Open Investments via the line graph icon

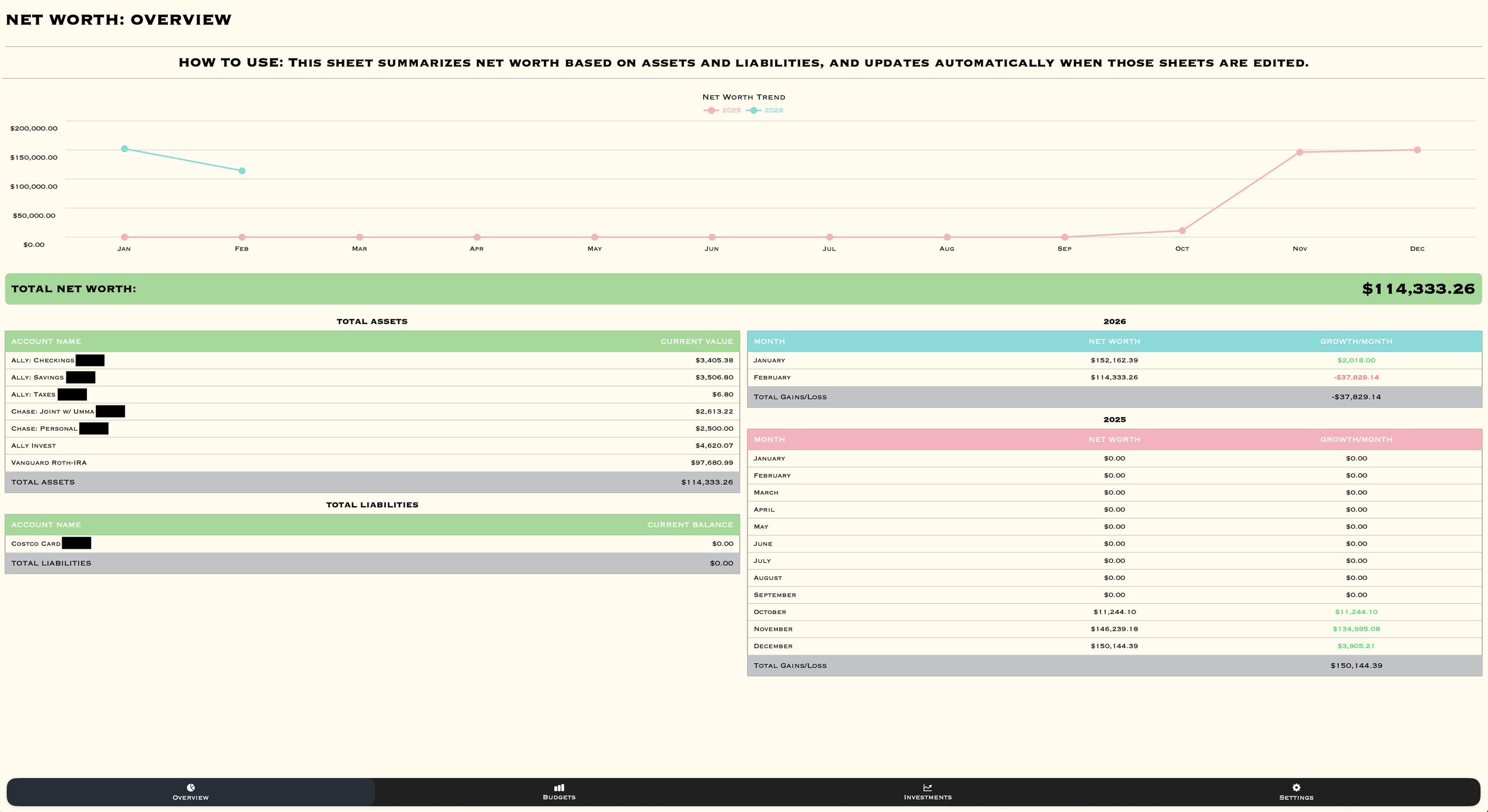(927, 788)
